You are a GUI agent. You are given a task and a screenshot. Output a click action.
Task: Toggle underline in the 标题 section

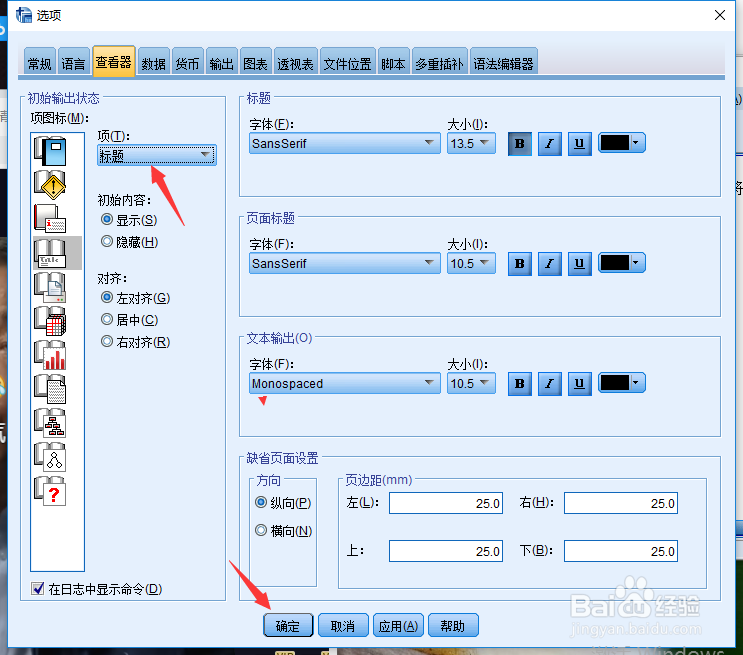[x=580, y=144]
